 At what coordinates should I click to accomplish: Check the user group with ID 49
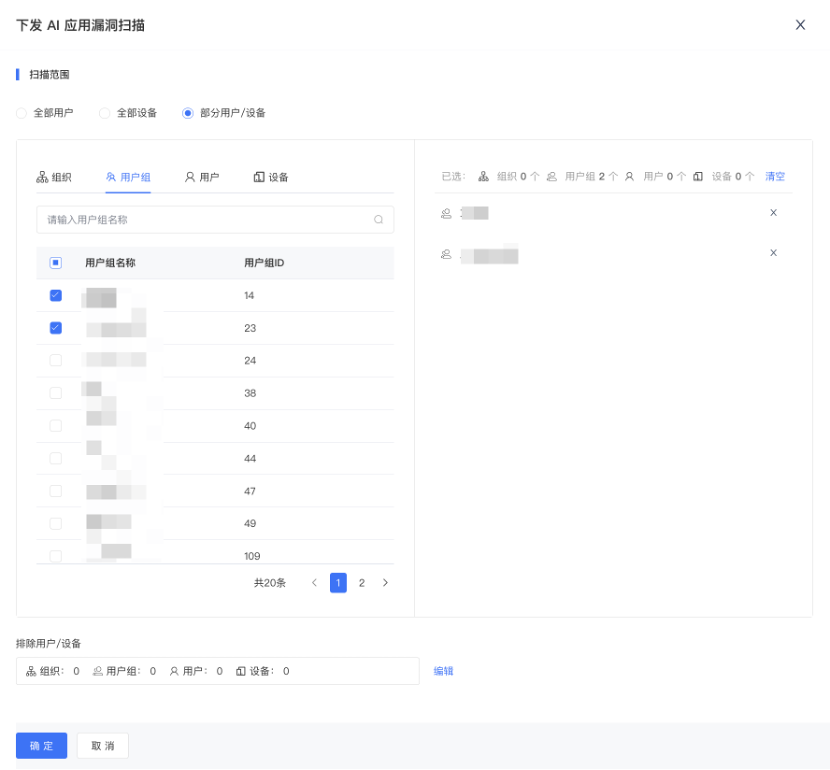[x=56, y=524]
